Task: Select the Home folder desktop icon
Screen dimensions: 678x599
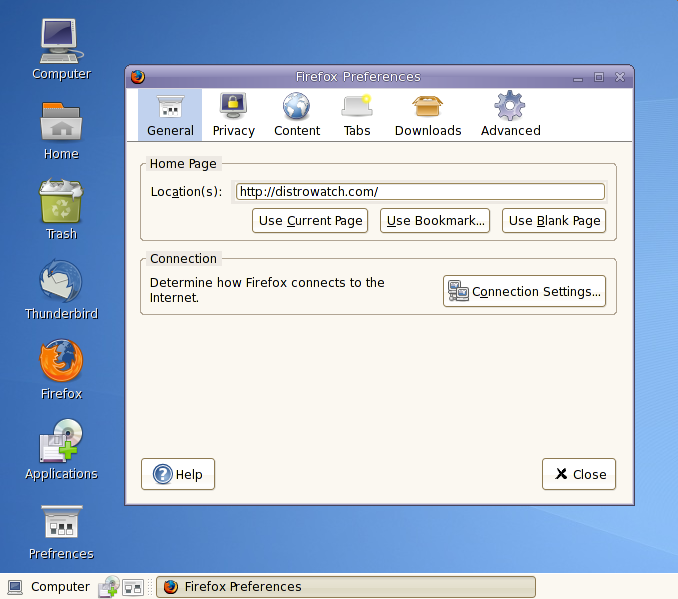Action: tap(61, 131)
